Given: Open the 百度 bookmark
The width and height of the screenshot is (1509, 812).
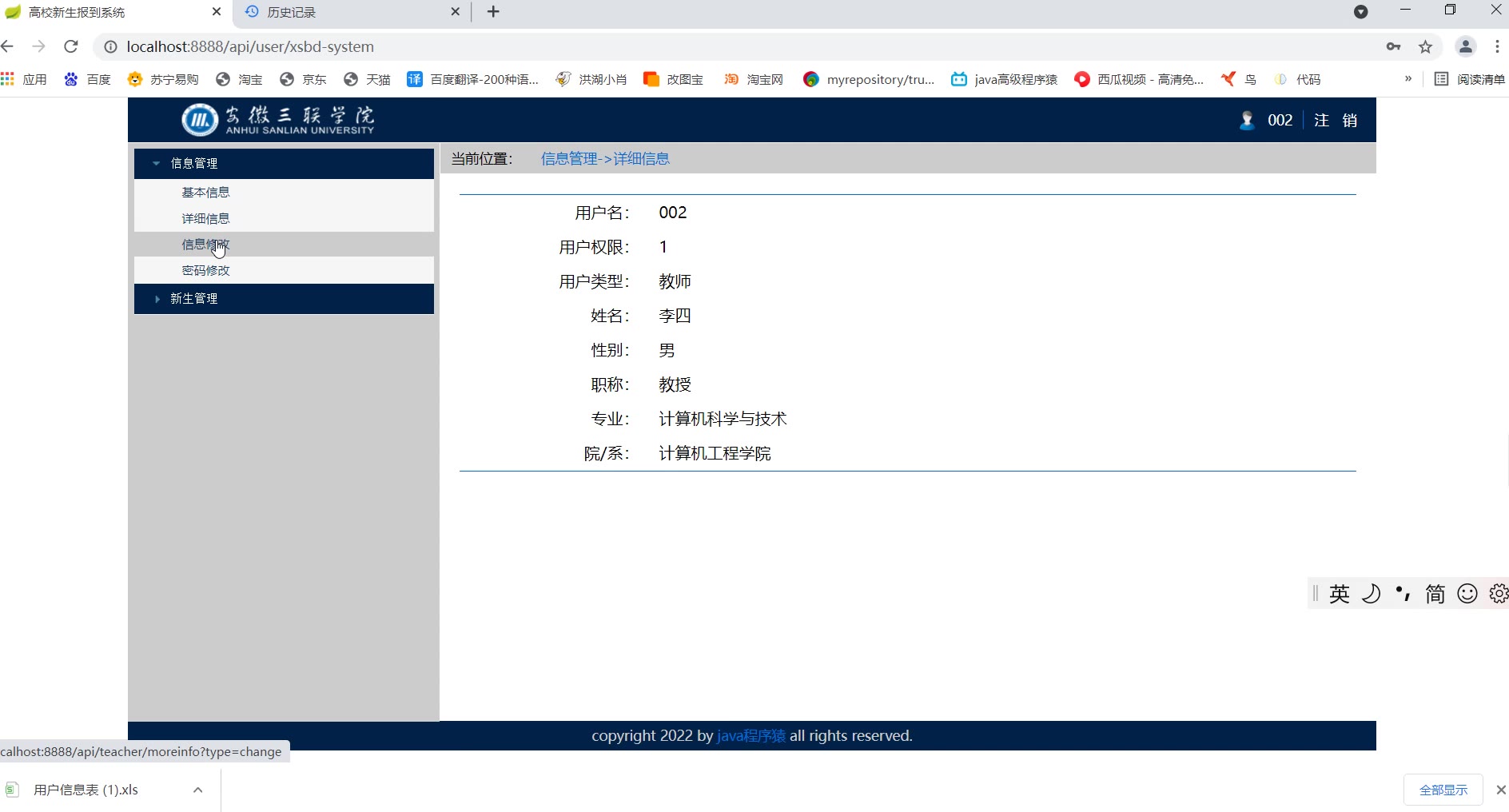Looking at the screenshot, I should (87, 79).
